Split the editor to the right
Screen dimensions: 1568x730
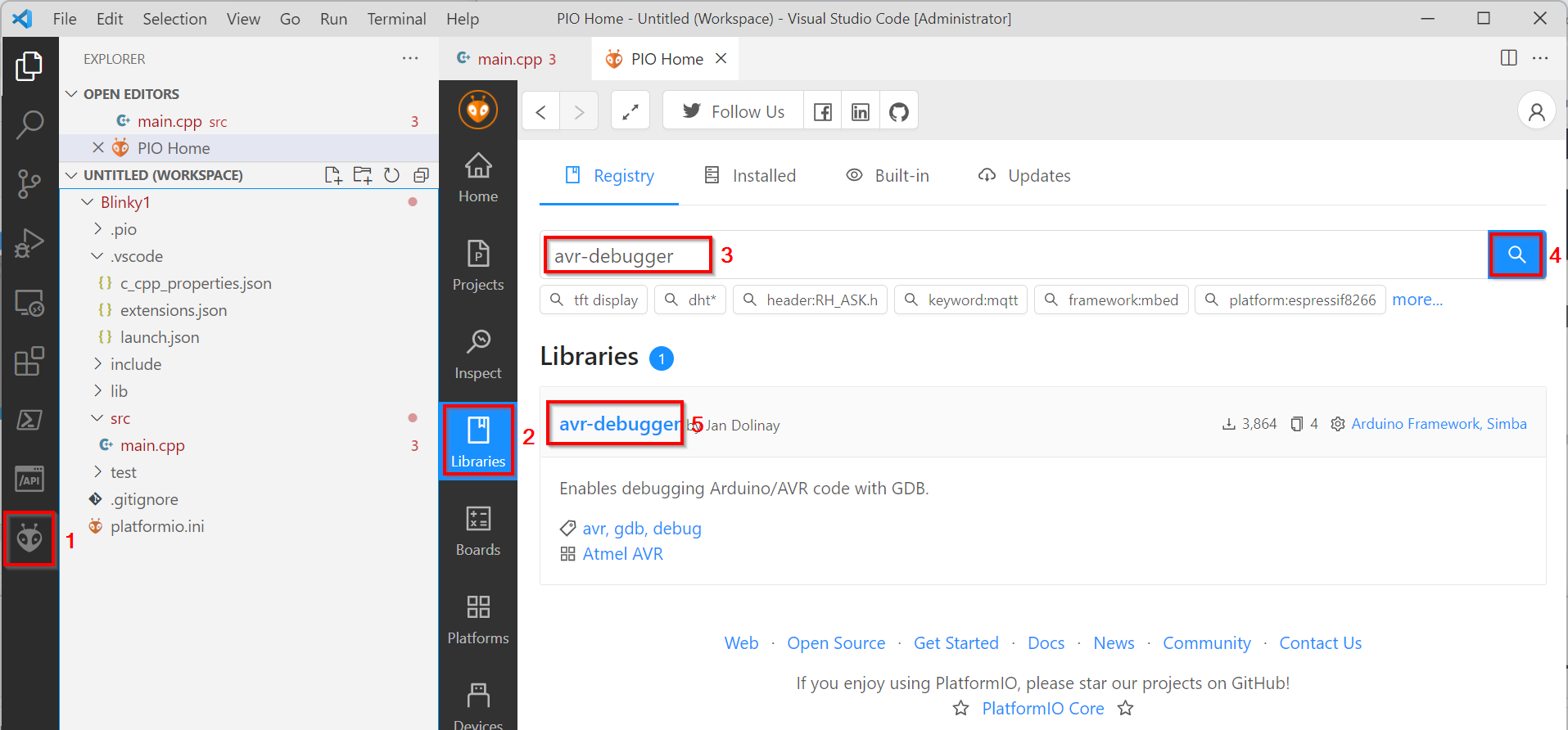pos(1508,58)
